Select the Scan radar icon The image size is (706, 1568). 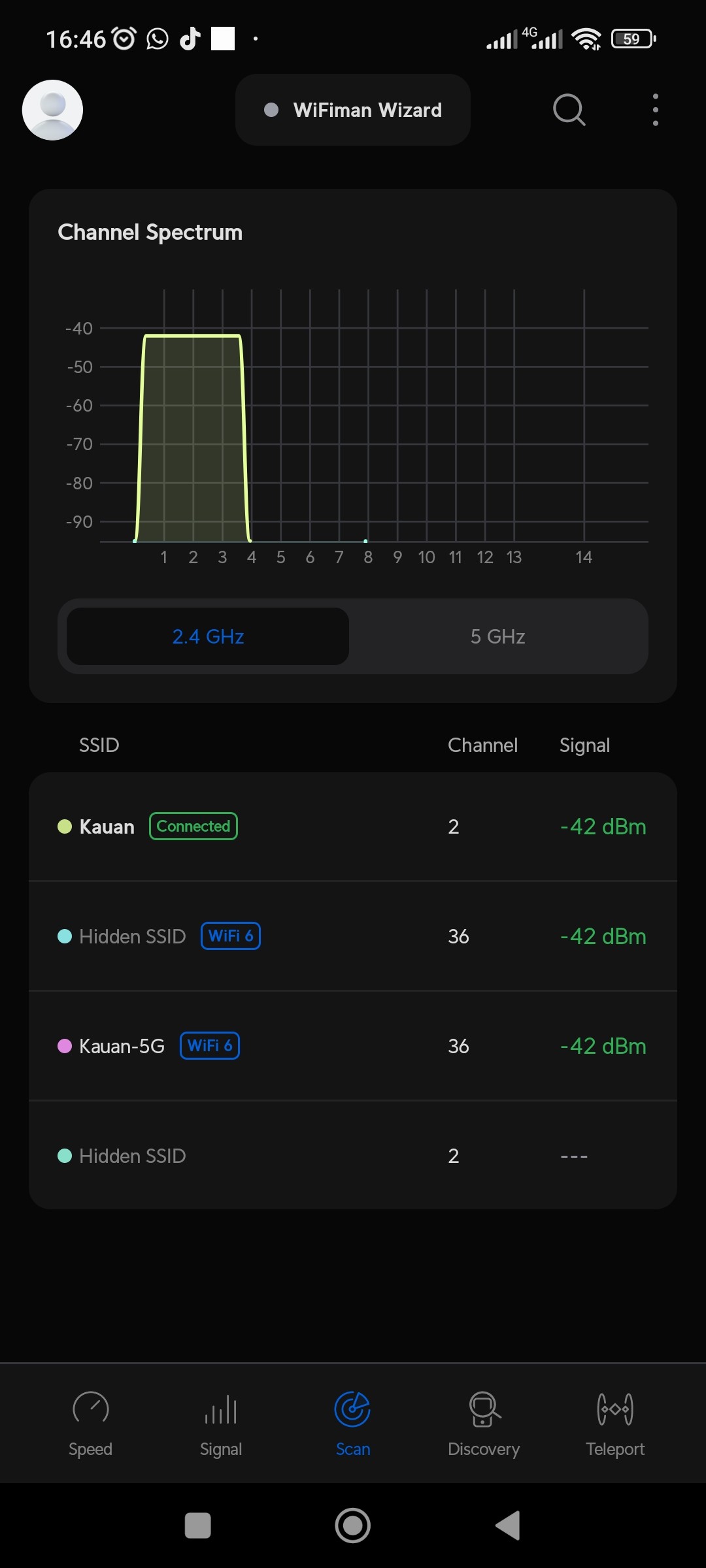(352, 1410)
